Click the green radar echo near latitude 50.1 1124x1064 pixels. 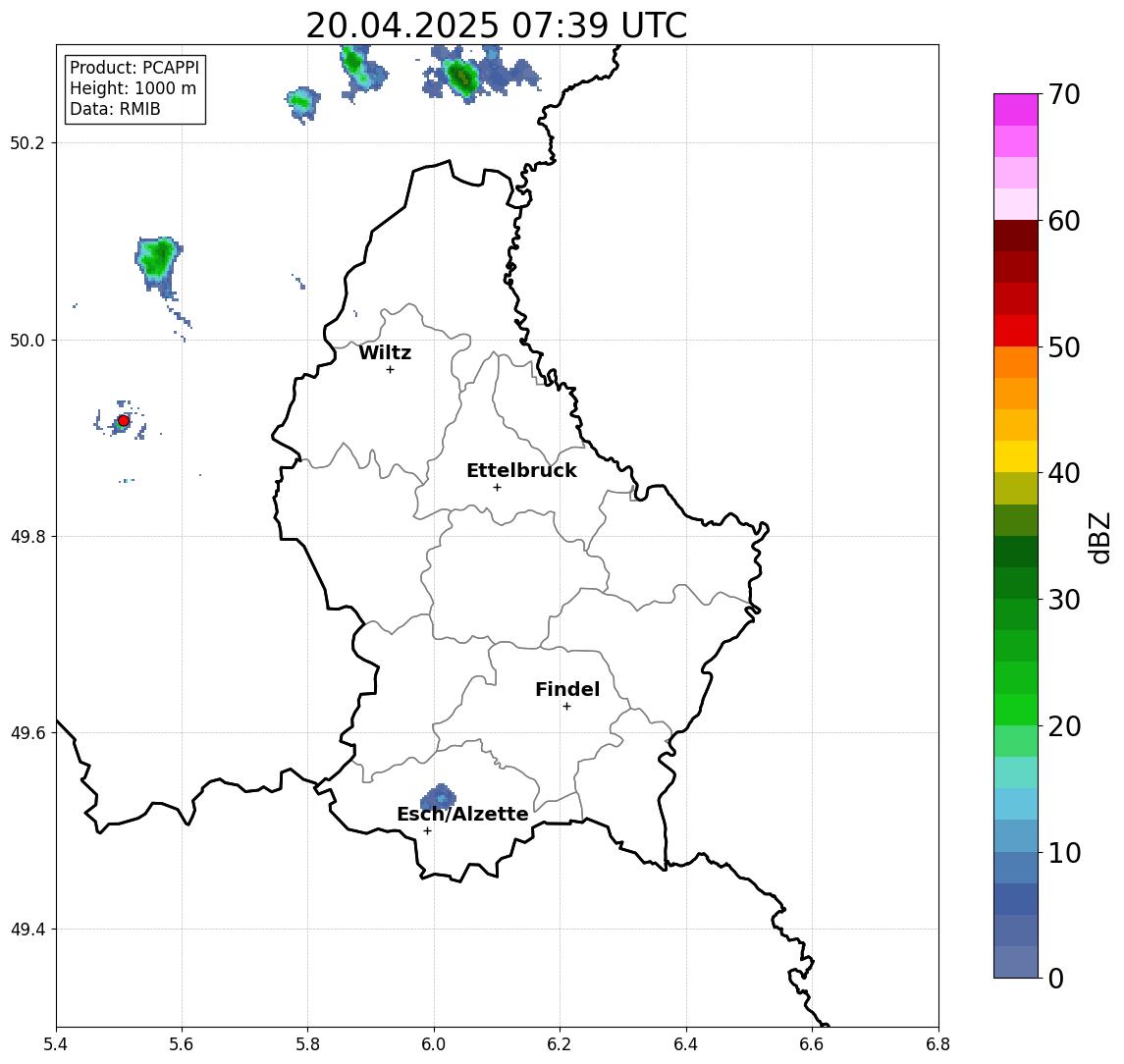coord(158,259)
